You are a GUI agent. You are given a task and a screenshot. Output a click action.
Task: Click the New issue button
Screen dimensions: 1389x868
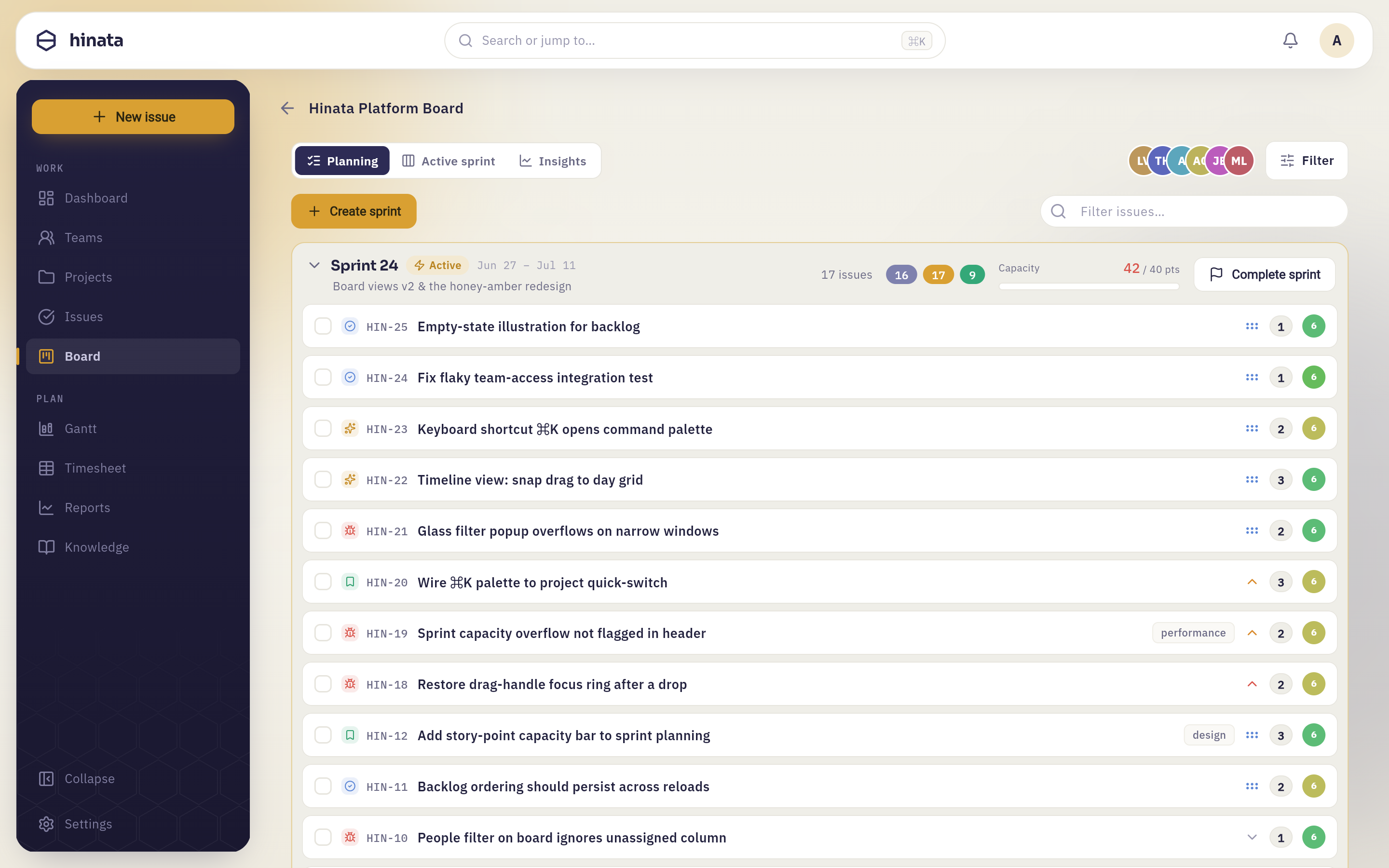pos(133,117)
